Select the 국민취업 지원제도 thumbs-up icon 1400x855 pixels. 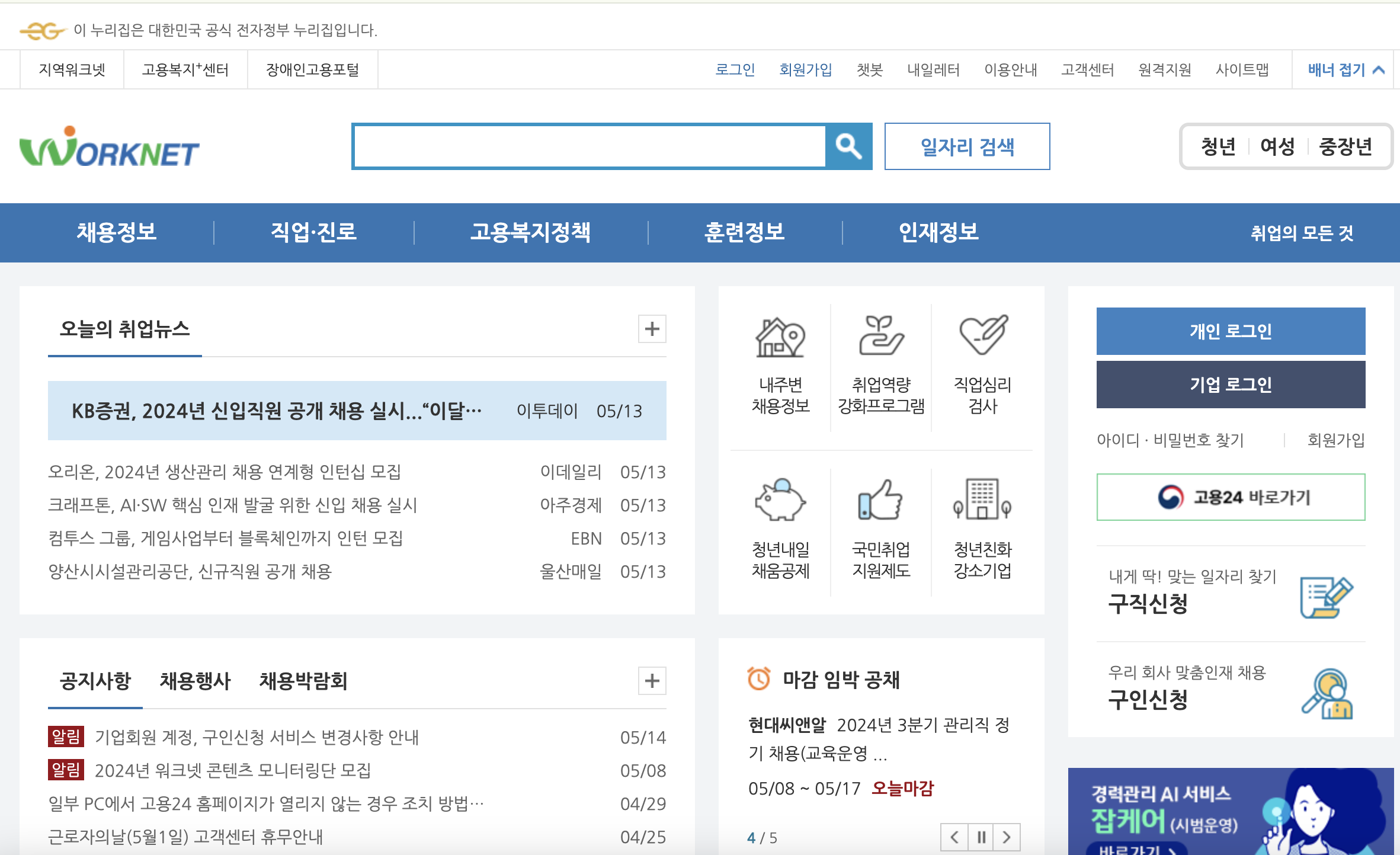(x=880, y=504)
